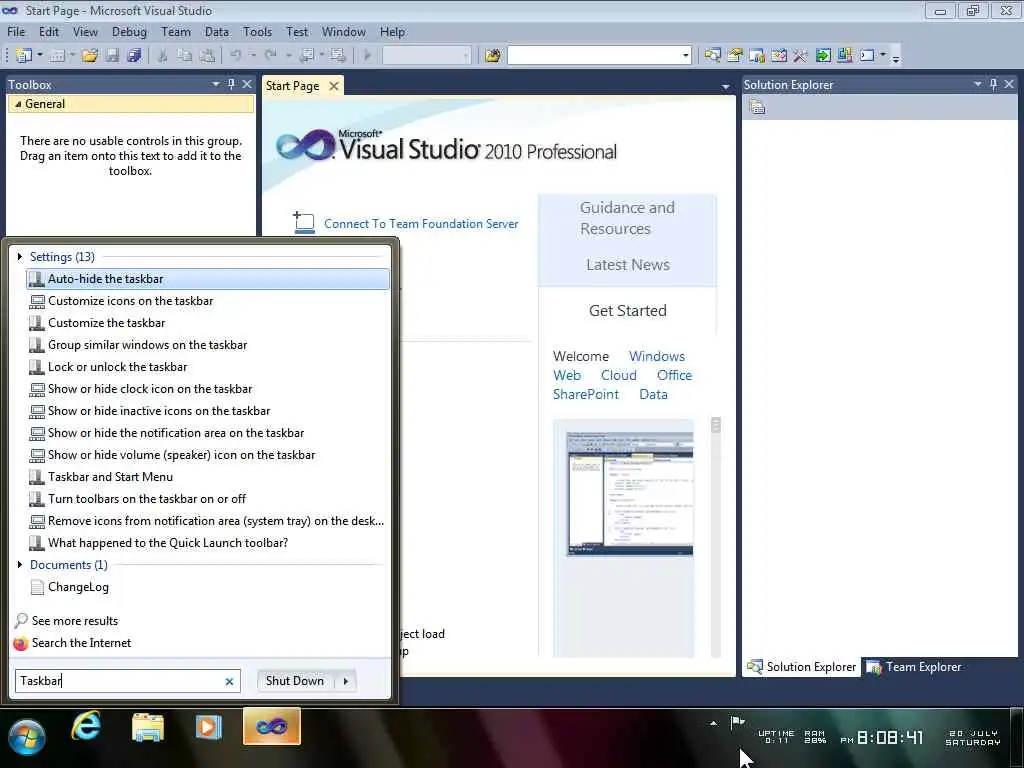Viewport: 1024px width, 768px height.
Task: Click the Paste toolbar icon
Action: (x=207, y=56)
